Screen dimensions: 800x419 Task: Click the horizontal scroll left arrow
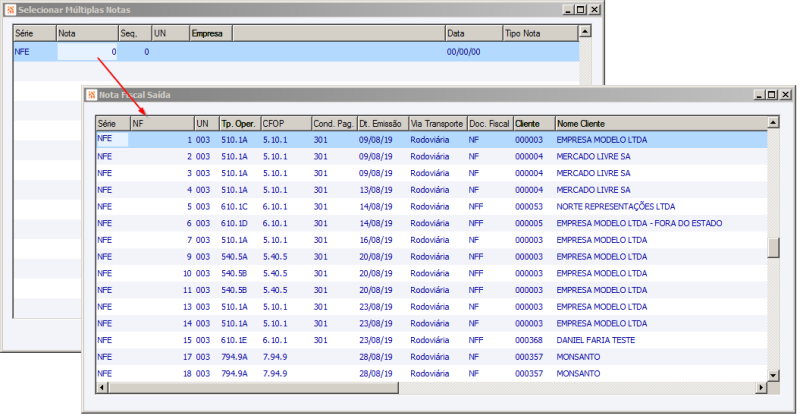(101, 387)
